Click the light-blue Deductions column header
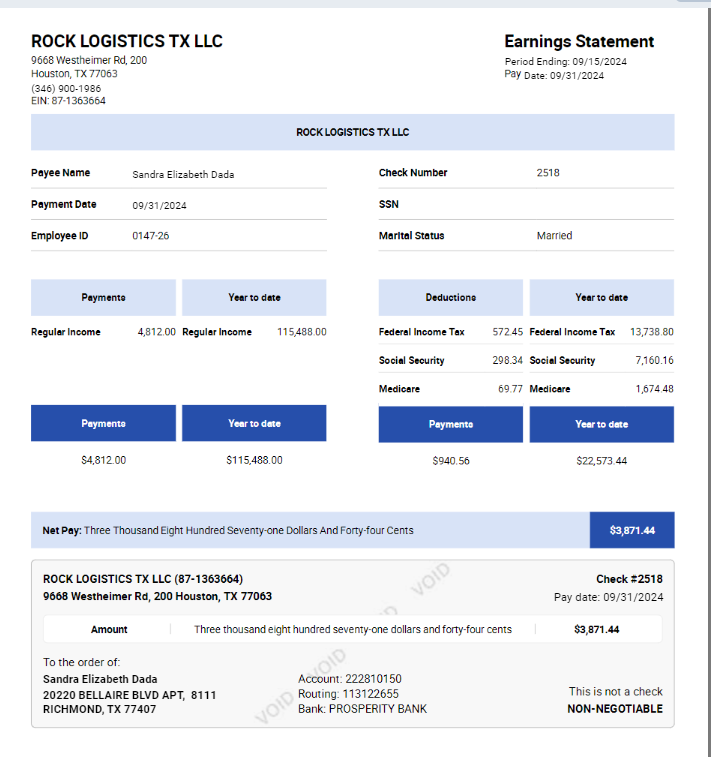 [450, 298]
